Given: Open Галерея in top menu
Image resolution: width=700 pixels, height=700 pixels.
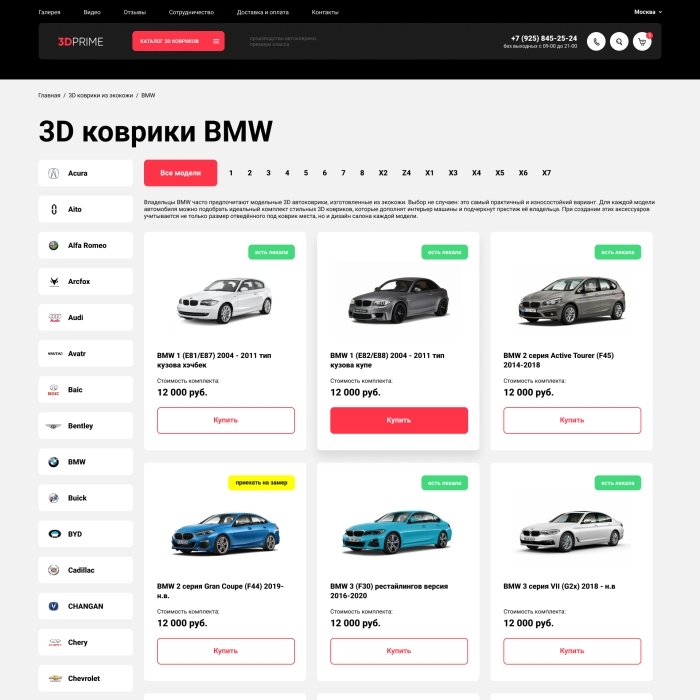Looking at the screenshot, I should coord(49,12).
